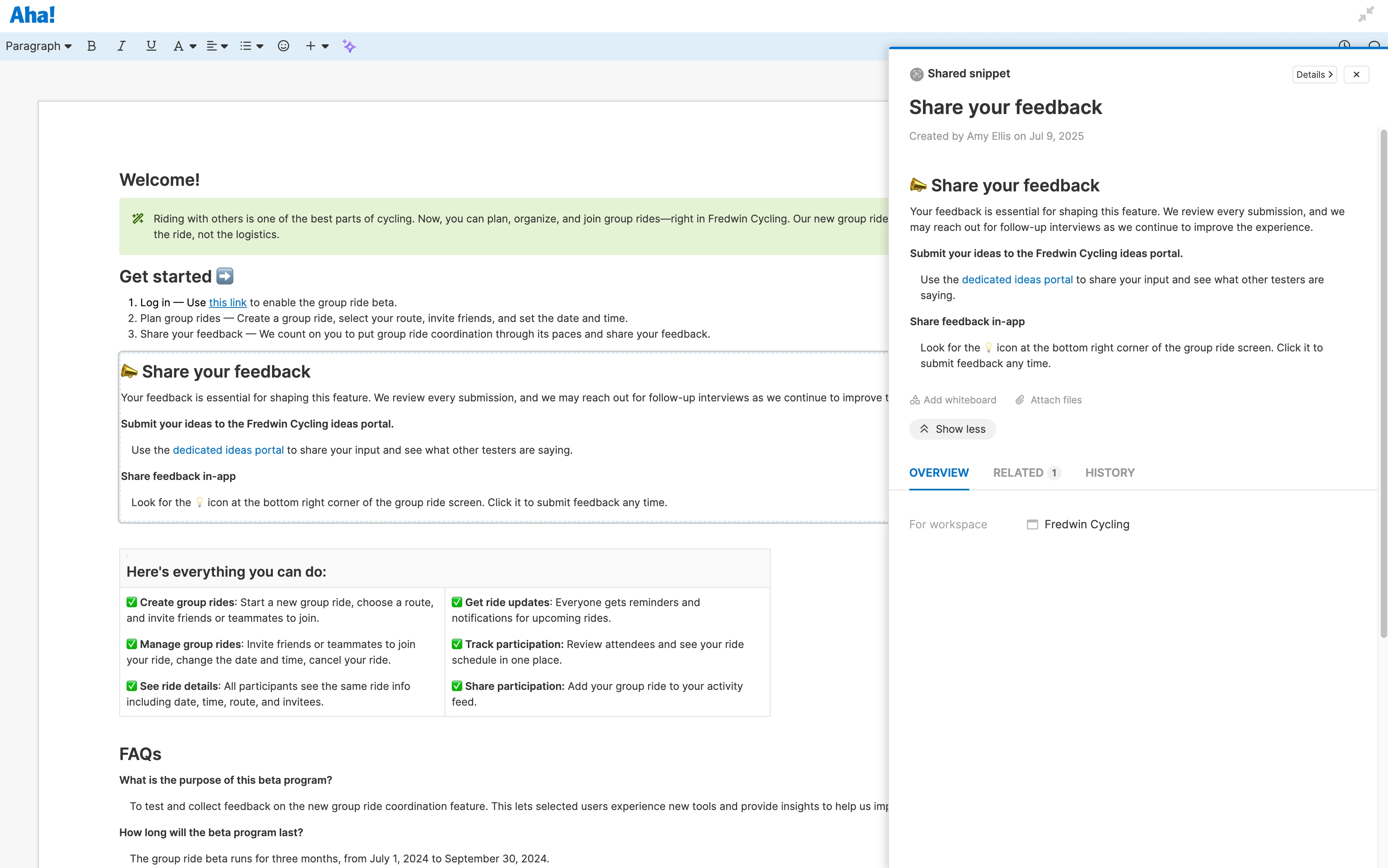The width and height of the screenshot is (1388, 868).
Task: Toggle underline formatting
Action: point(151,46)
